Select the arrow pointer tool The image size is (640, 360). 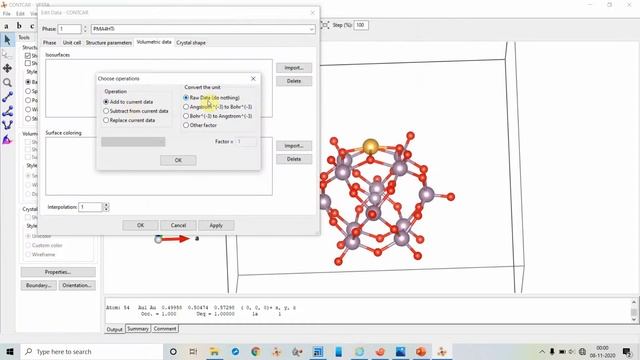point(7,40)
